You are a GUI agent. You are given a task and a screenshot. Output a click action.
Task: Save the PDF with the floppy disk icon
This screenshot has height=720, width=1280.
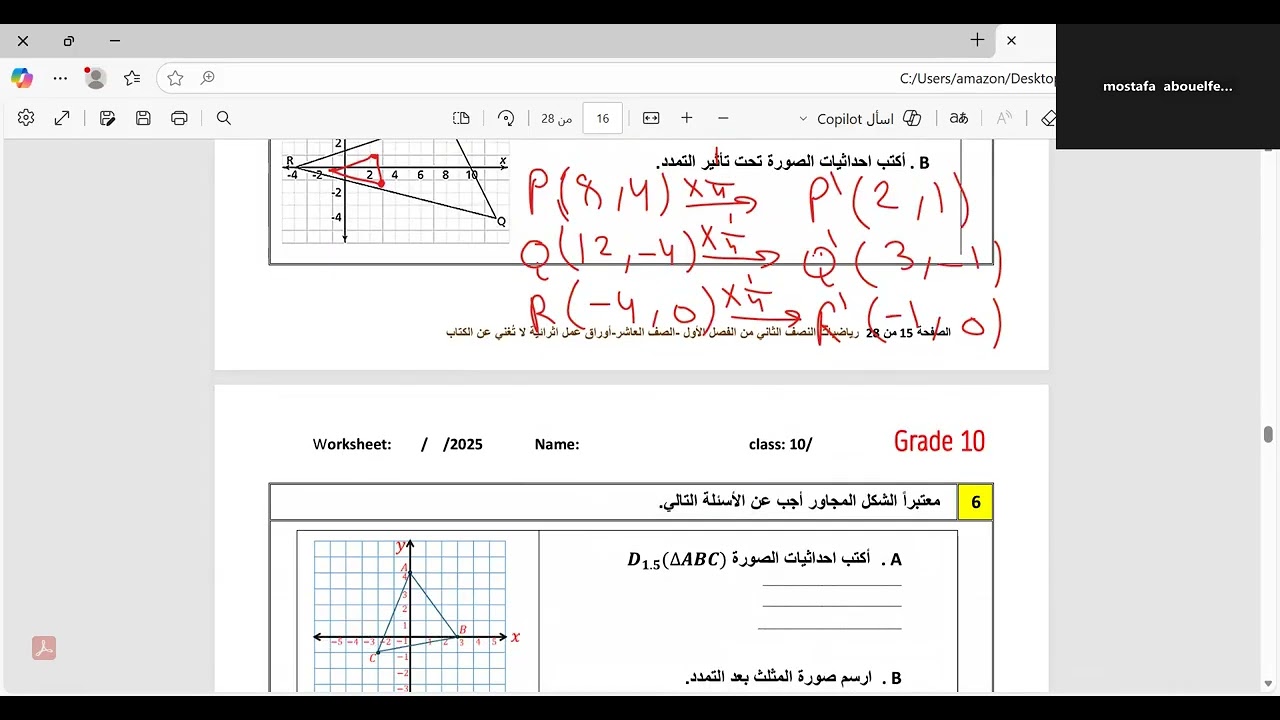[143, 118]
